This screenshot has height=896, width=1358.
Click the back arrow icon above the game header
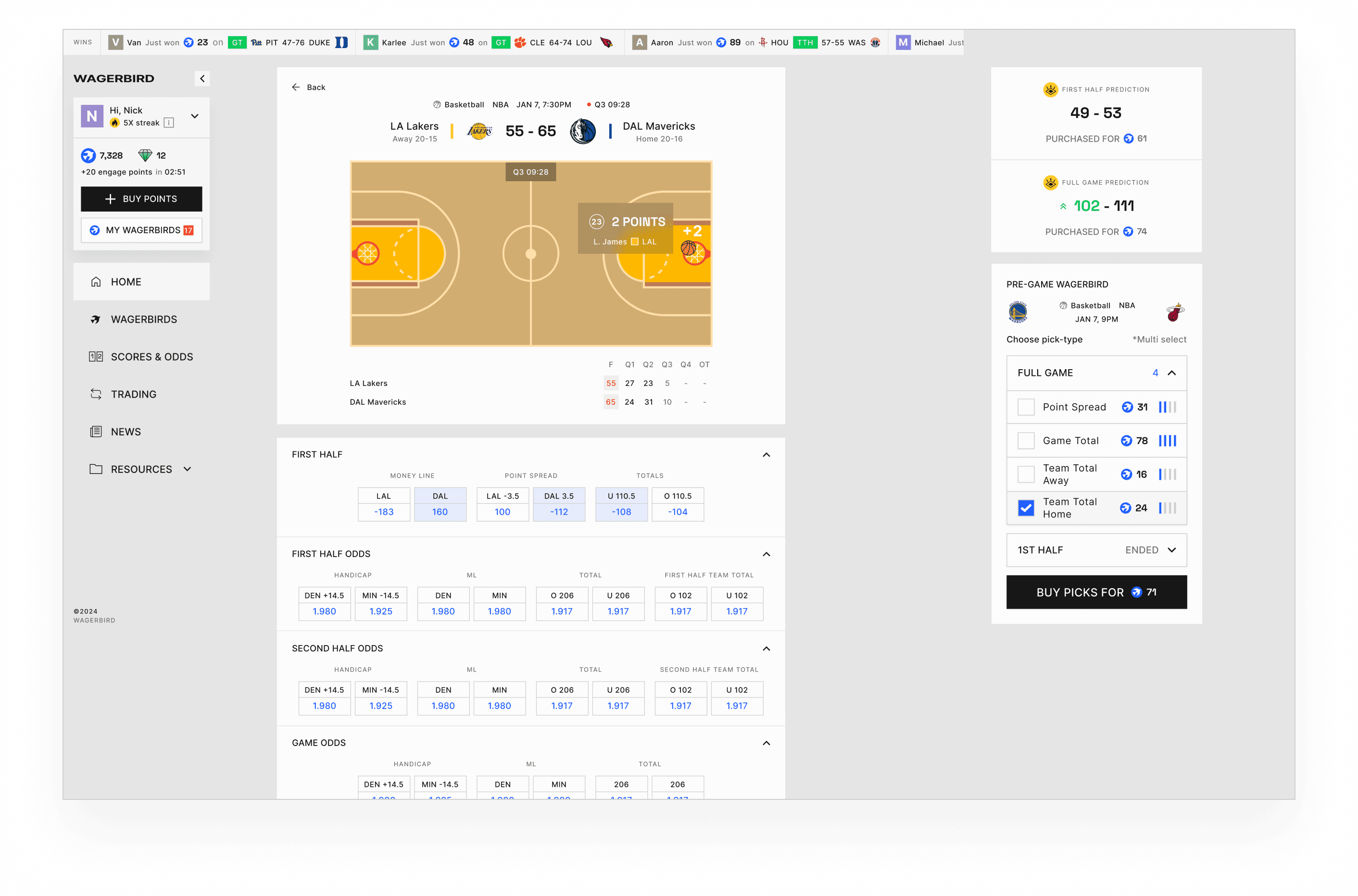tap(295, 87)
